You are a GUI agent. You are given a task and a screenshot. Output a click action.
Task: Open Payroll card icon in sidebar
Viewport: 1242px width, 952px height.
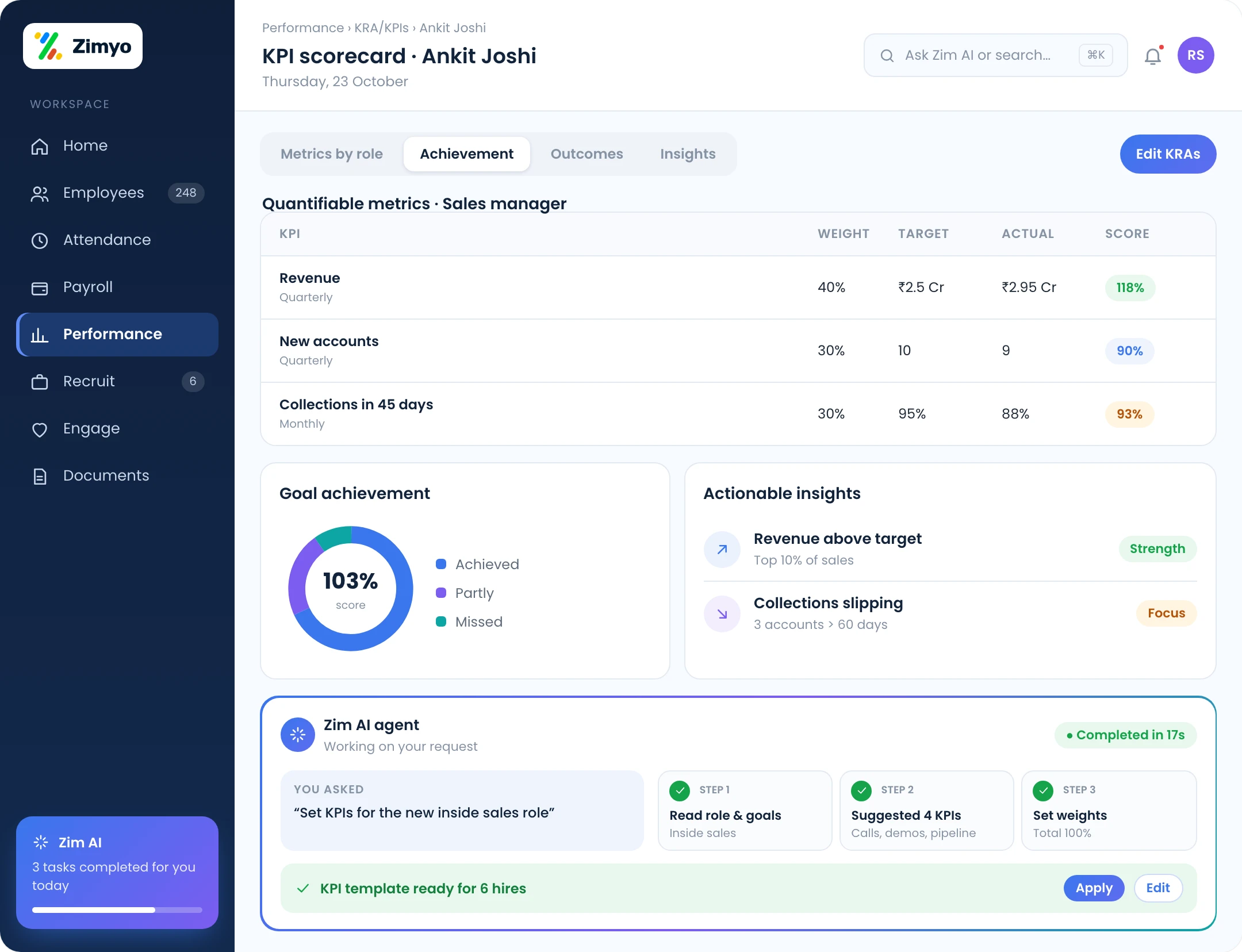40,287
